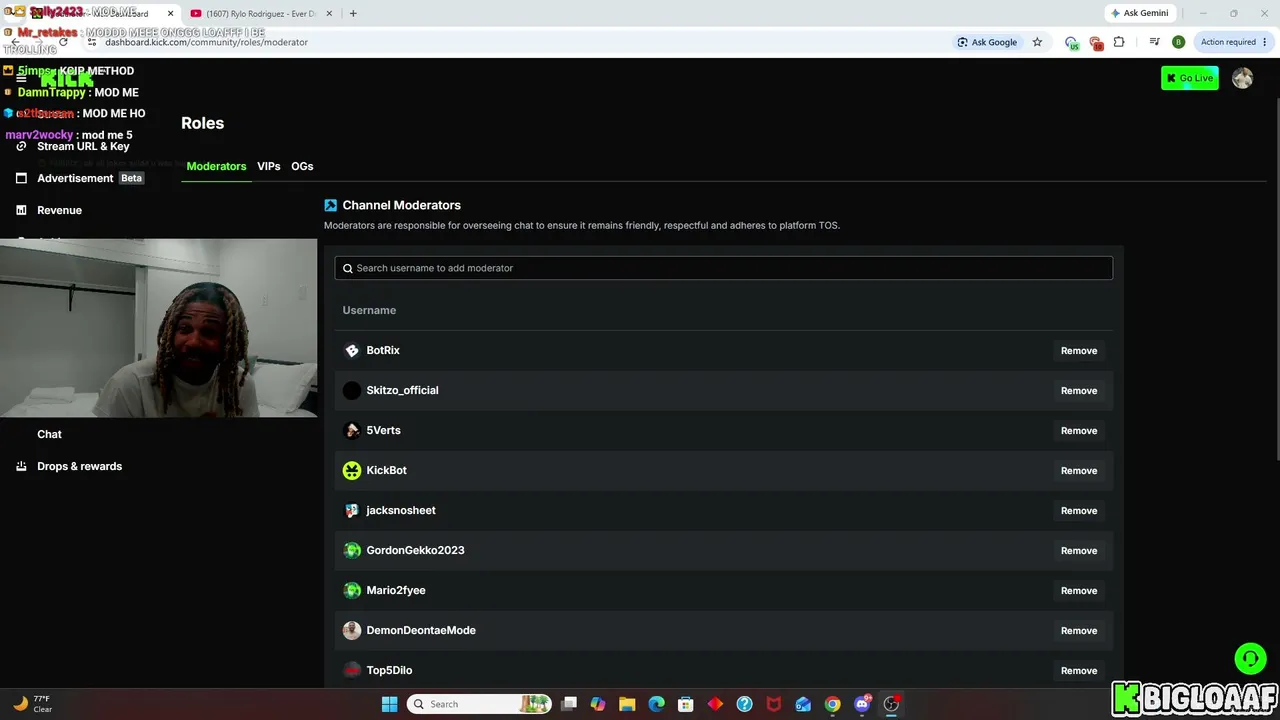Open OBS Studio from the taskbar
The width and height of the screenshot is (1280, 720).
coord(891,704)
